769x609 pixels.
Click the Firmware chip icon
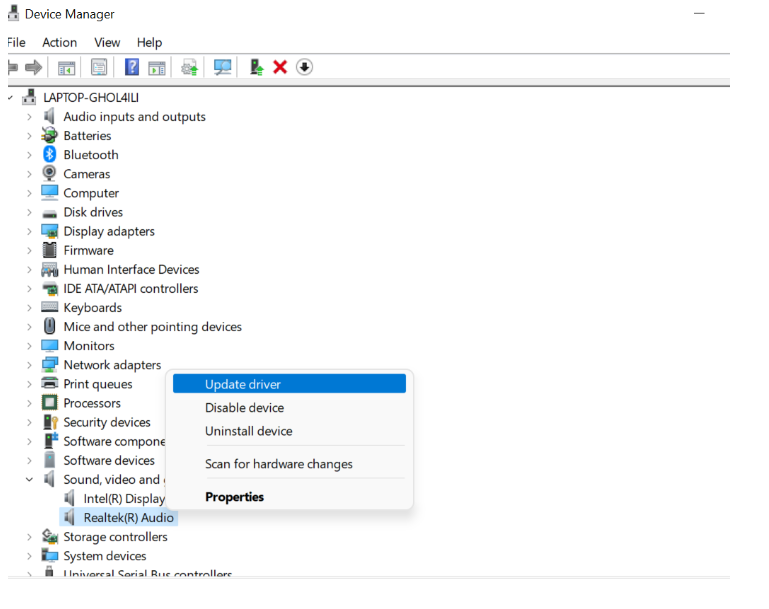point(50,250)
